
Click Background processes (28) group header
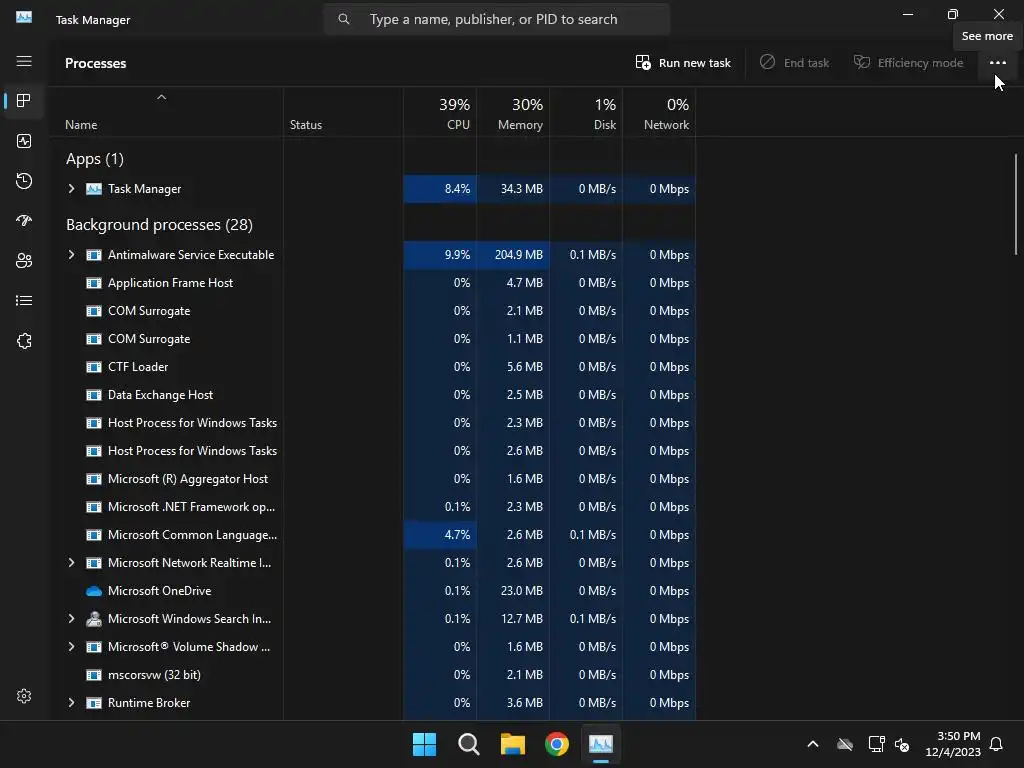click(159, 225)
